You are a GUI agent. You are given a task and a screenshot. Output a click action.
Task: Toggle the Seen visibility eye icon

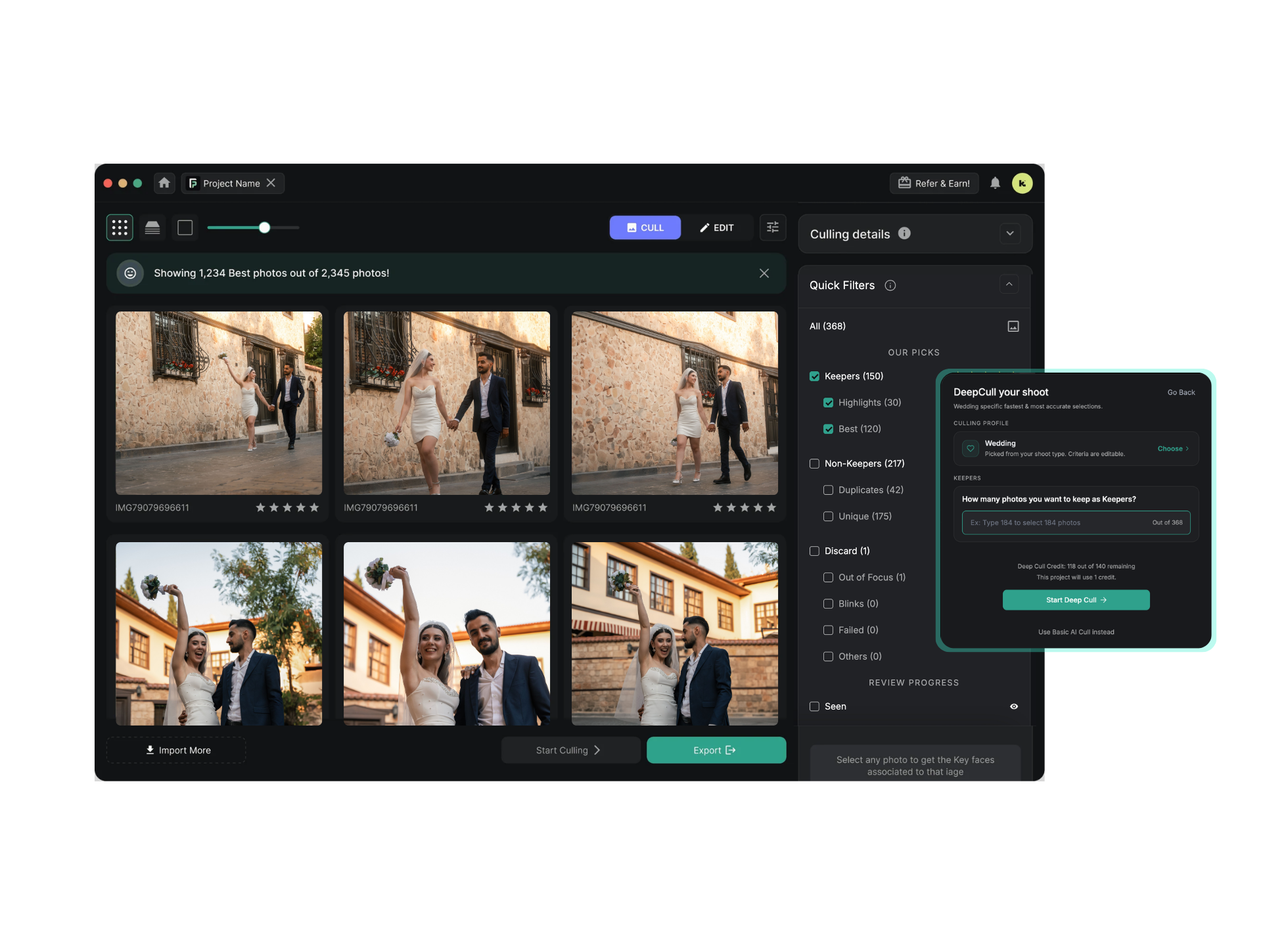(x=1013, y=706)
